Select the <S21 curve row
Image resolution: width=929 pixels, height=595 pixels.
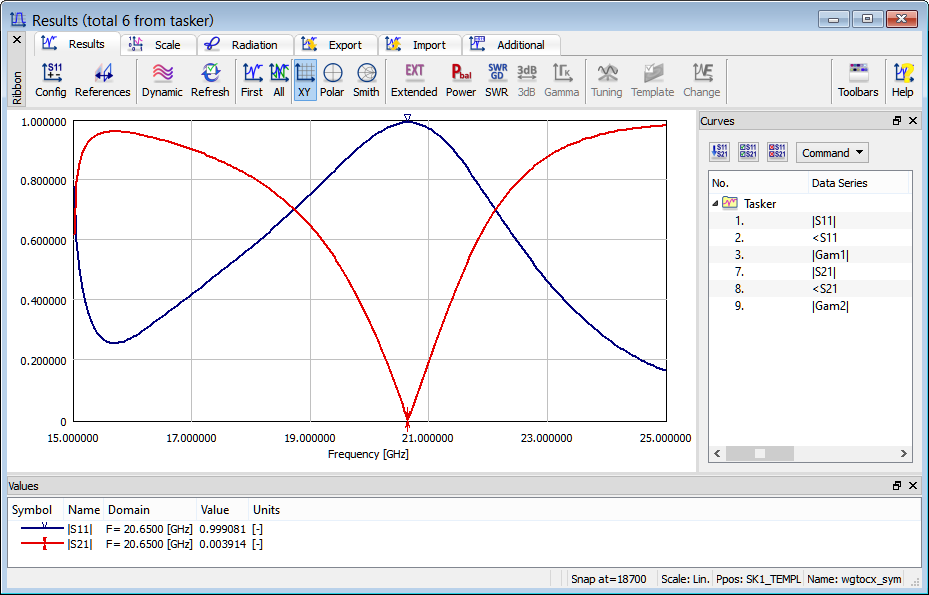pyautogui.click(x=810, y=289)
